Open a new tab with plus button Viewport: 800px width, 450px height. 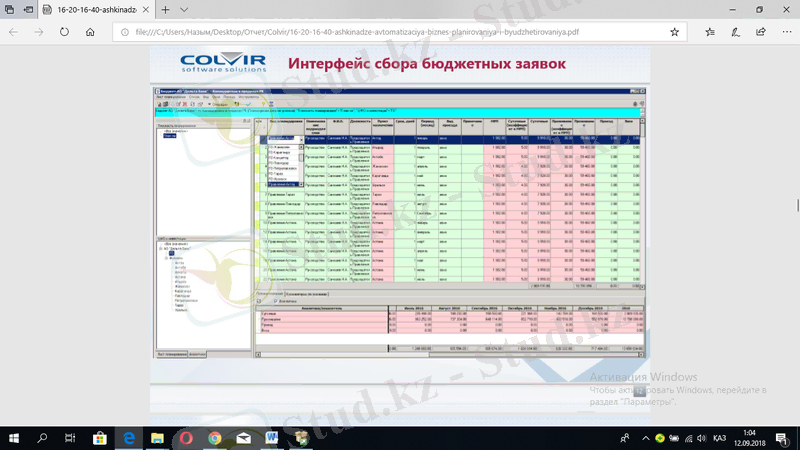(x=165, y=9)
